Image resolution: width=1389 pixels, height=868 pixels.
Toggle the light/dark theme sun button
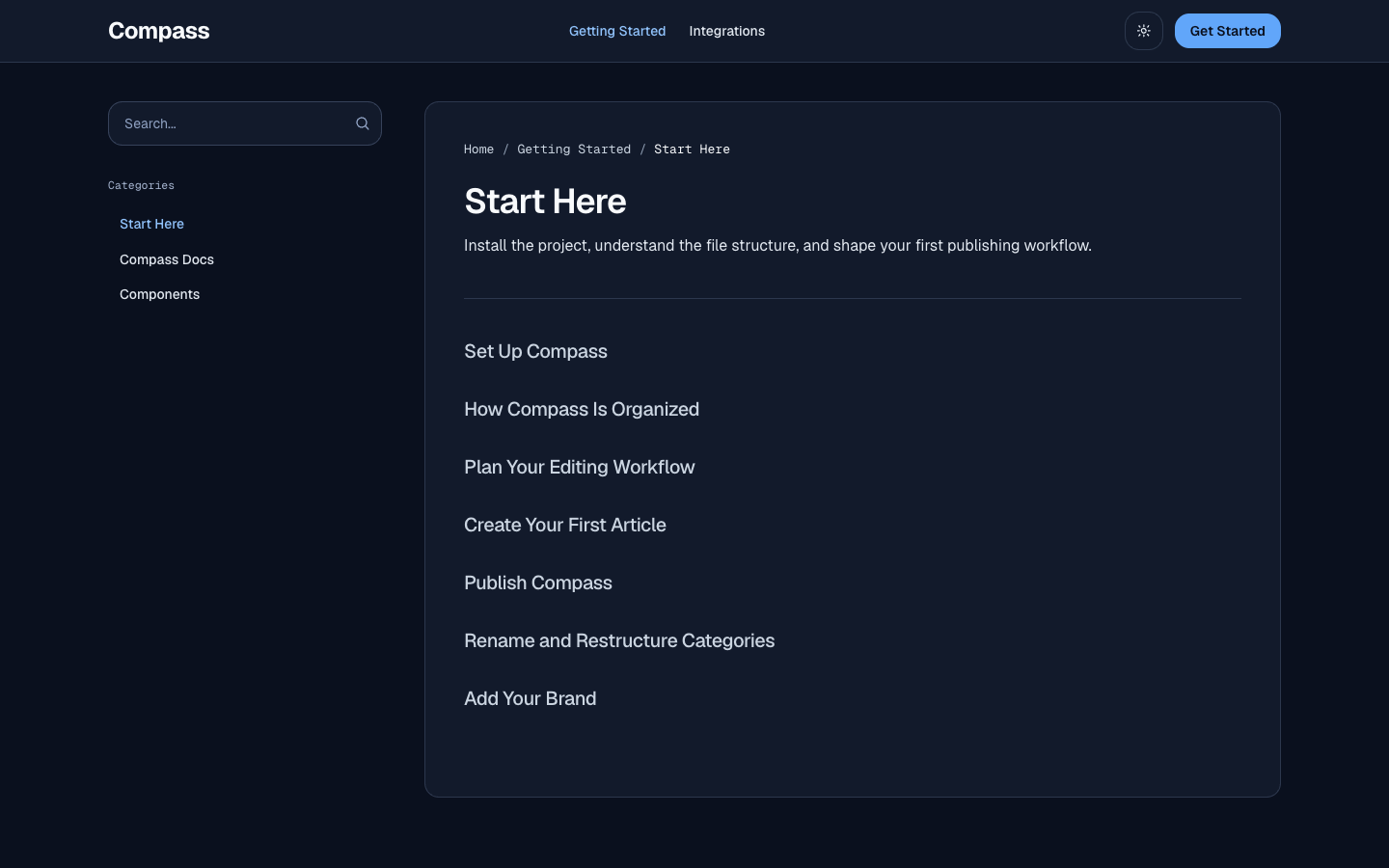click(x=1143, y=31)
